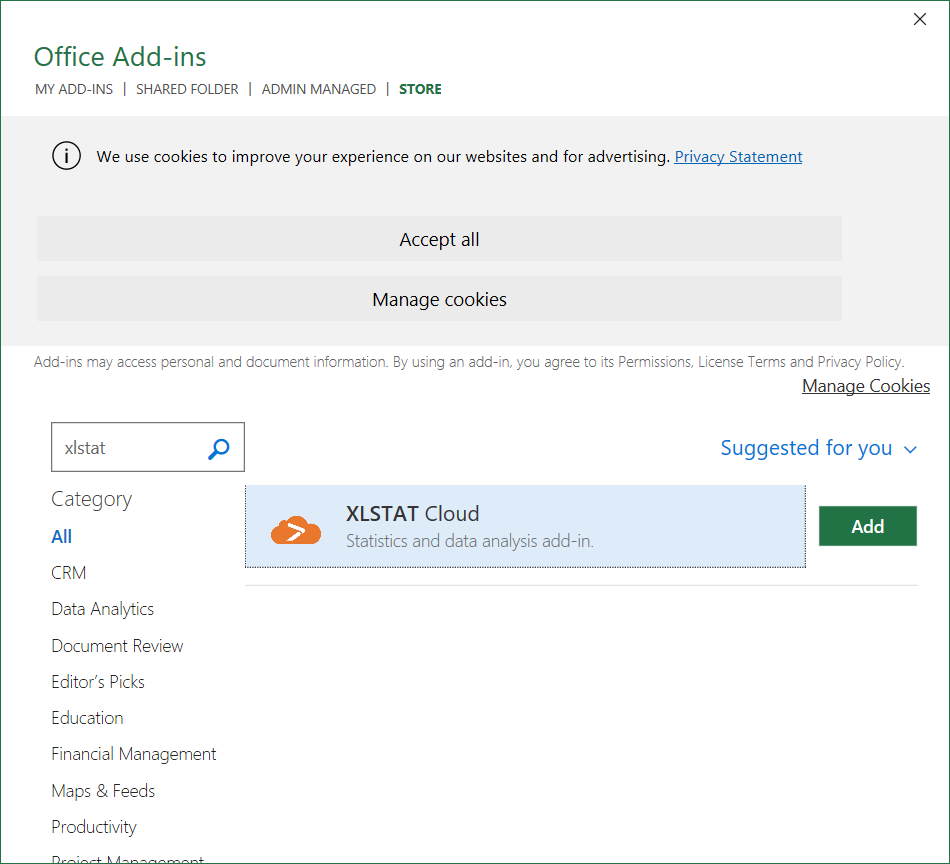The height and width of the screenshot is (864, 950).
Task: Close the Office Add-ins dialog
Action: click(x=920, y=20)
